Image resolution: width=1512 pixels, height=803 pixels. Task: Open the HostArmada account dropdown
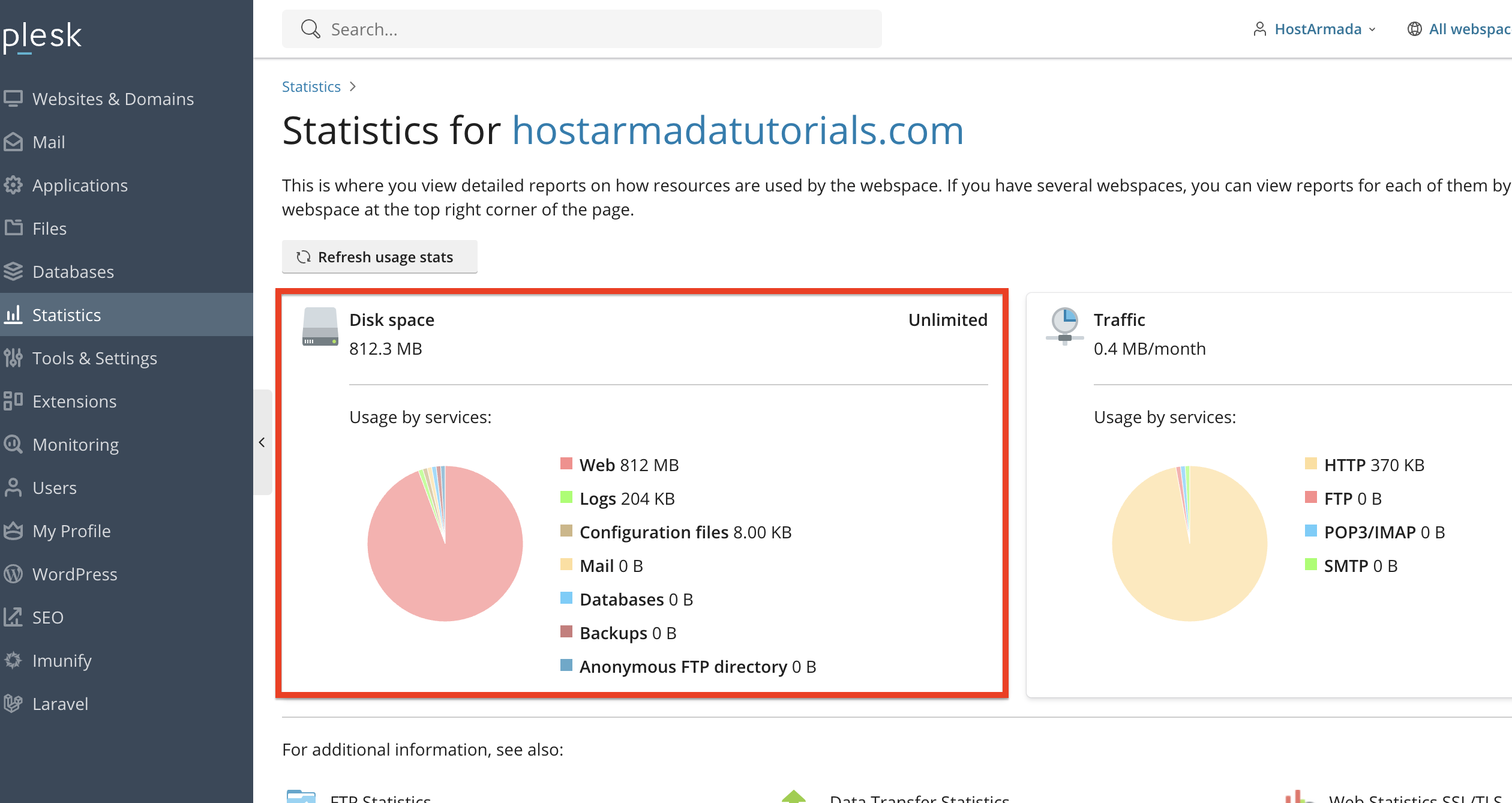click(1315, 29)
